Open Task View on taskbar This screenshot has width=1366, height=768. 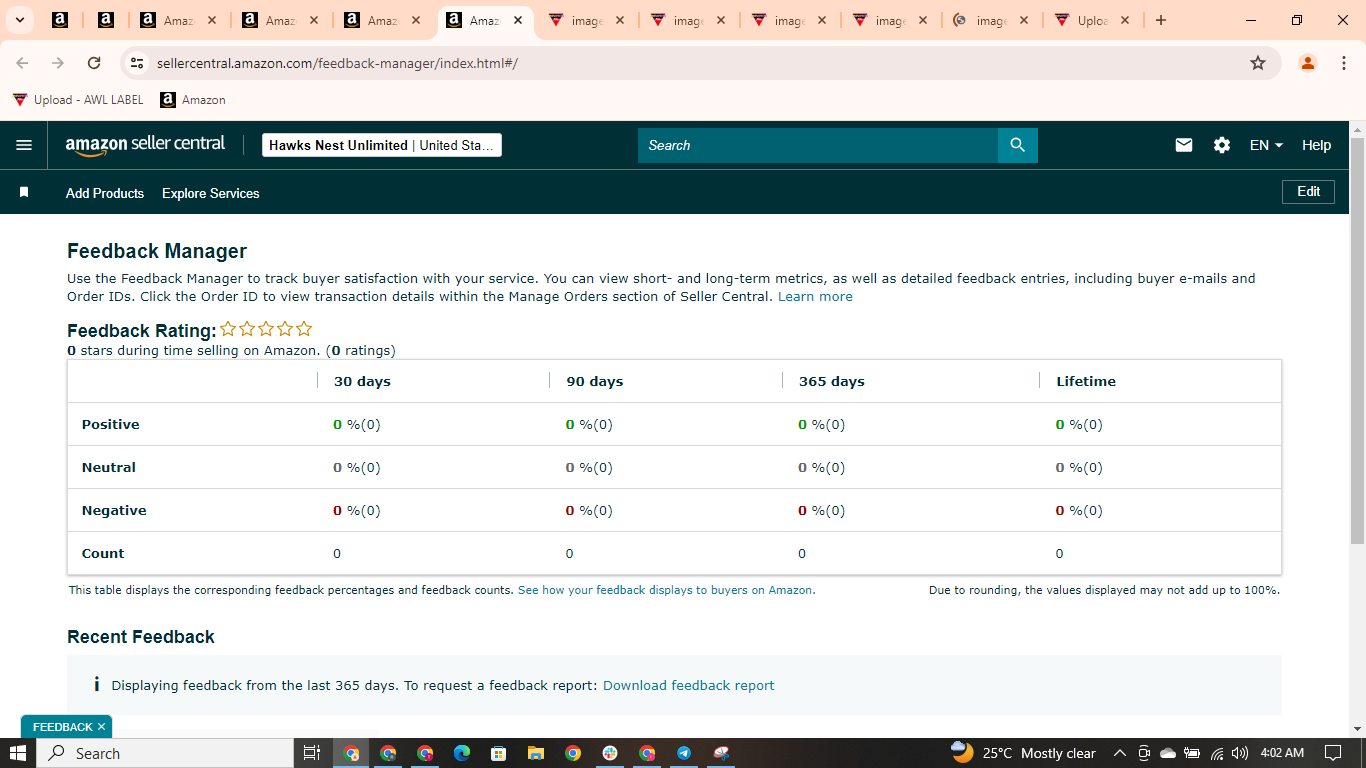pyautogui.click(x=311, y=753)
